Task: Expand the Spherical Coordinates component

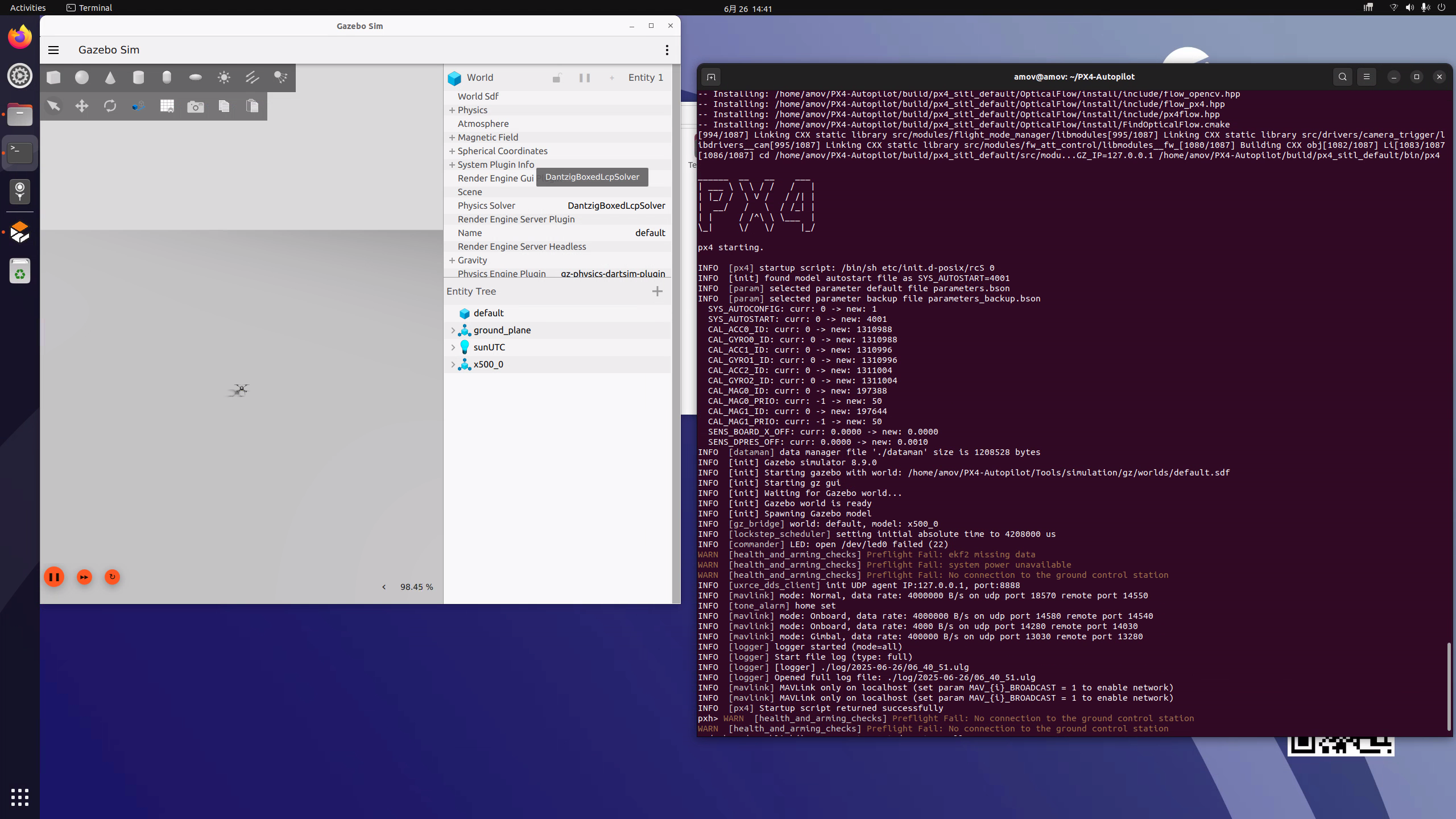Action: pyautogui.click(x=452, y=151)
